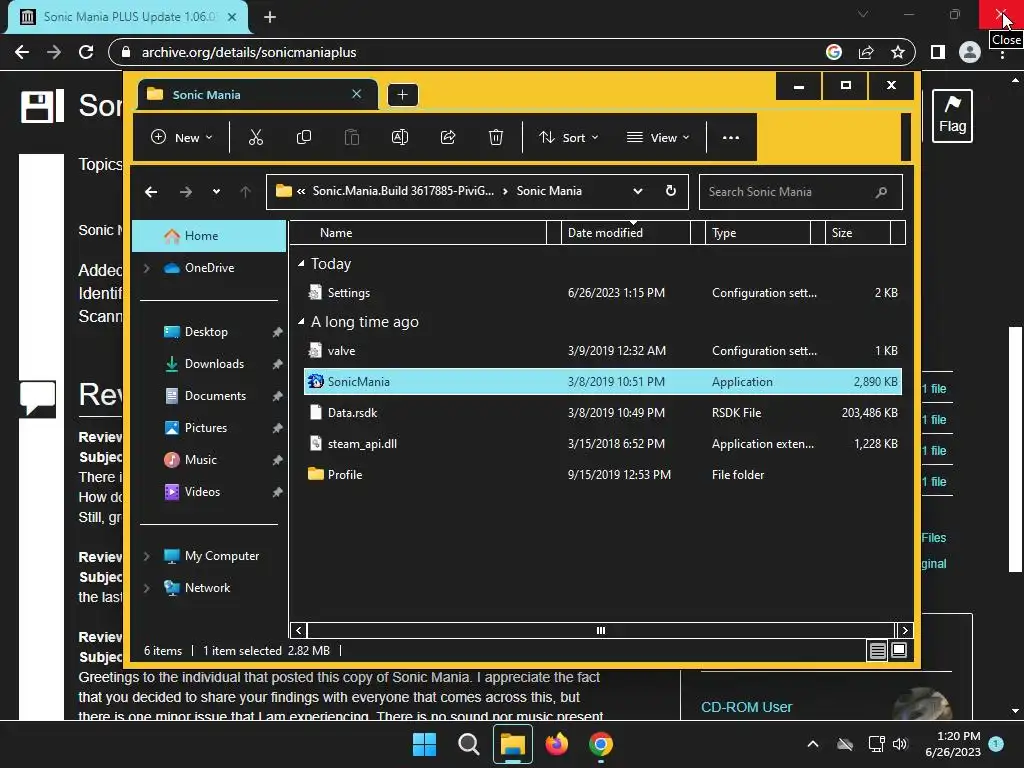Open the New dropdown menu
Image resolution: width=1024 pixels, height=768 pixels.
[182, 137]
